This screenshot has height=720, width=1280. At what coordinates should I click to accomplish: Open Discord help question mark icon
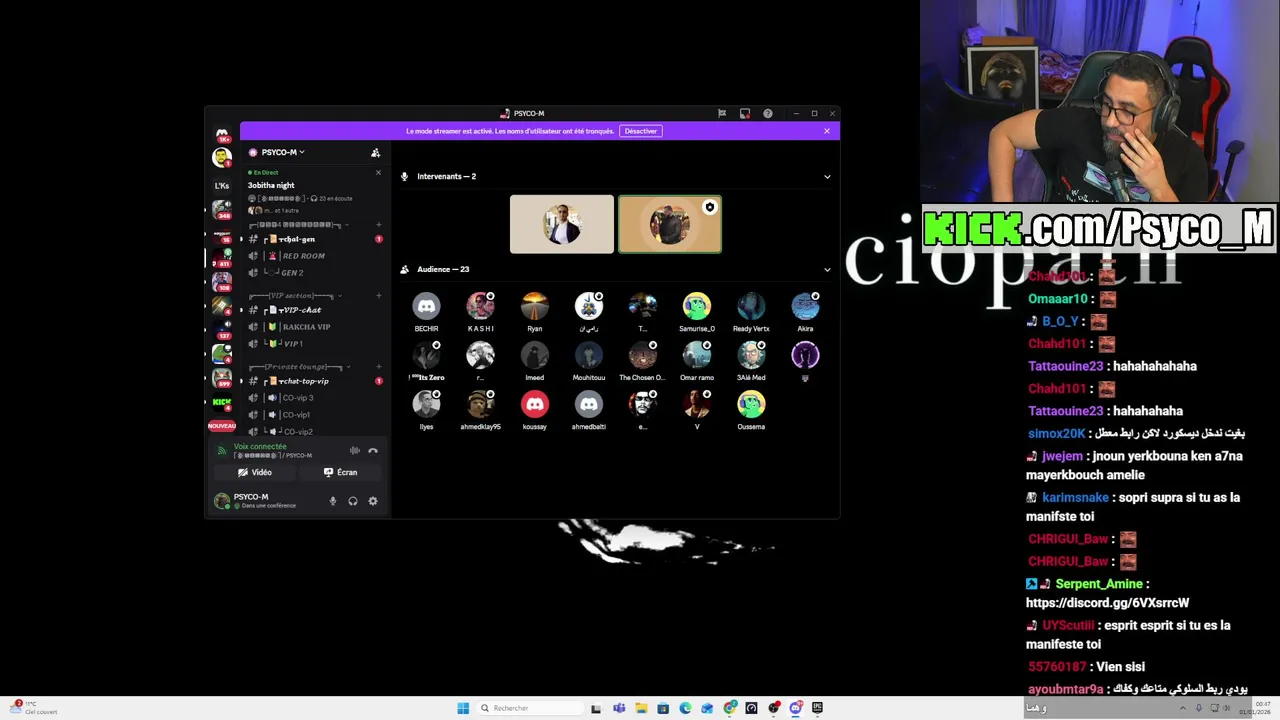pos(768,114)
